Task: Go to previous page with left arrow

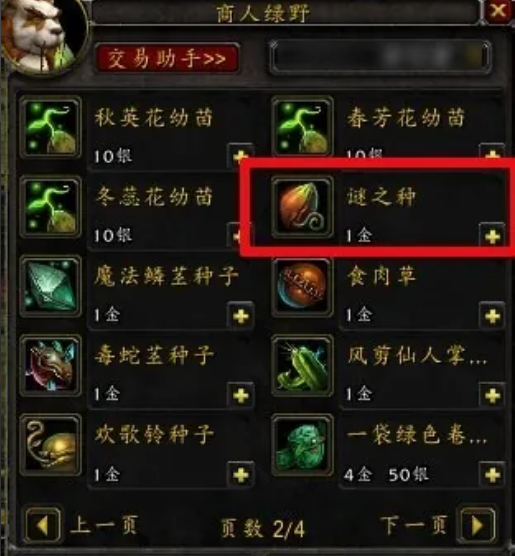Action: 43,526
